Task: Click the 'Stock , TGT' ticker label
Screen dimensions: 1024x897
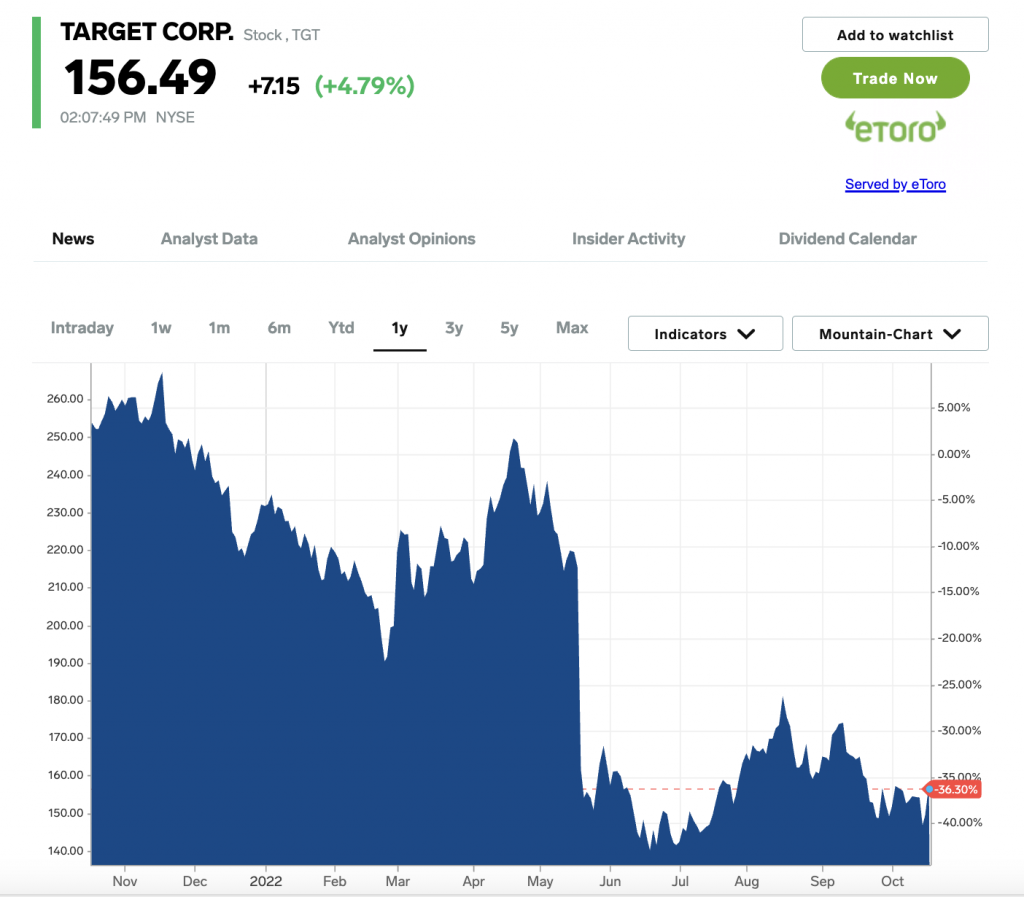Action: pyautogui.click(x=281, y=35)
